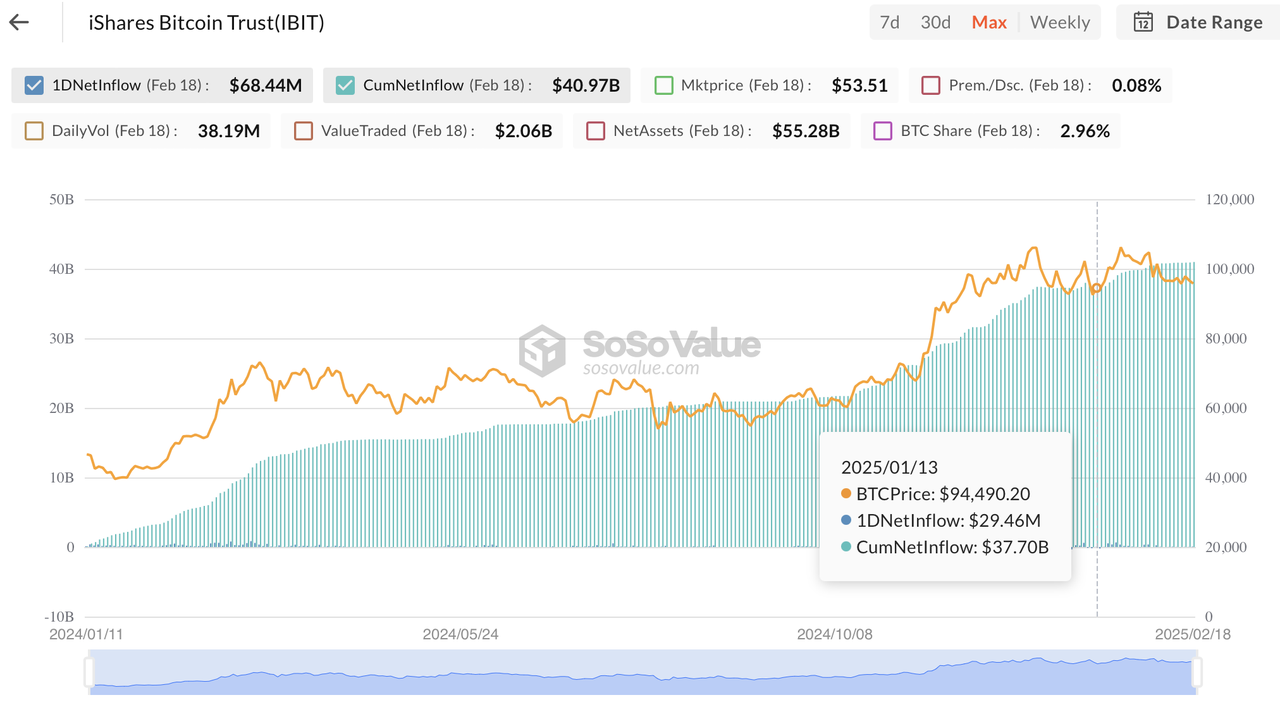Click the iShares Bitcoin Trust(IBIT) title
This screenshot has height=707, width=1280.
coord(206,22)
